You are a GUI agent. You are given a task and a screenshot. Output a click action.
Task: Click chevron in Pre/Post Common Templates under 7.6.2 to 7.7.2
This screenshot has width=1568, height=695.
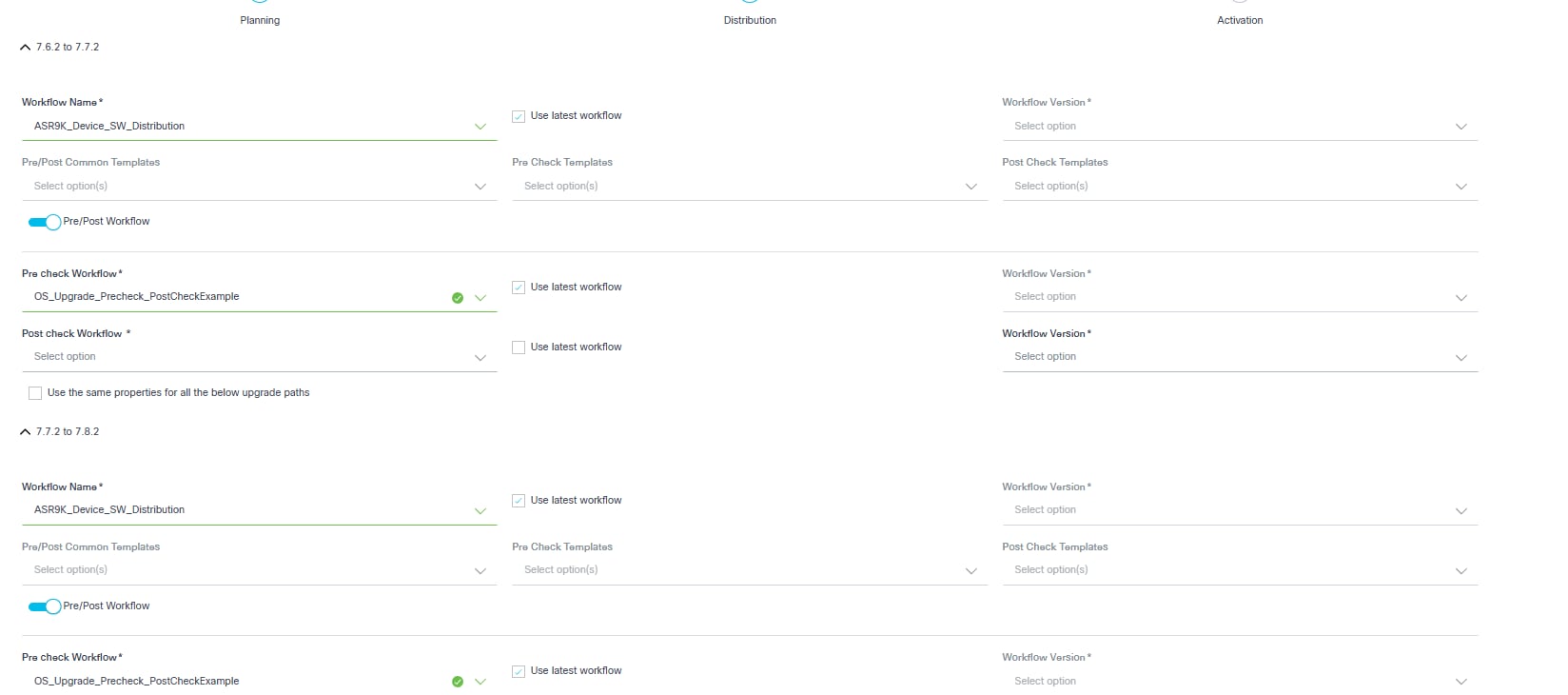coord(480,187)
